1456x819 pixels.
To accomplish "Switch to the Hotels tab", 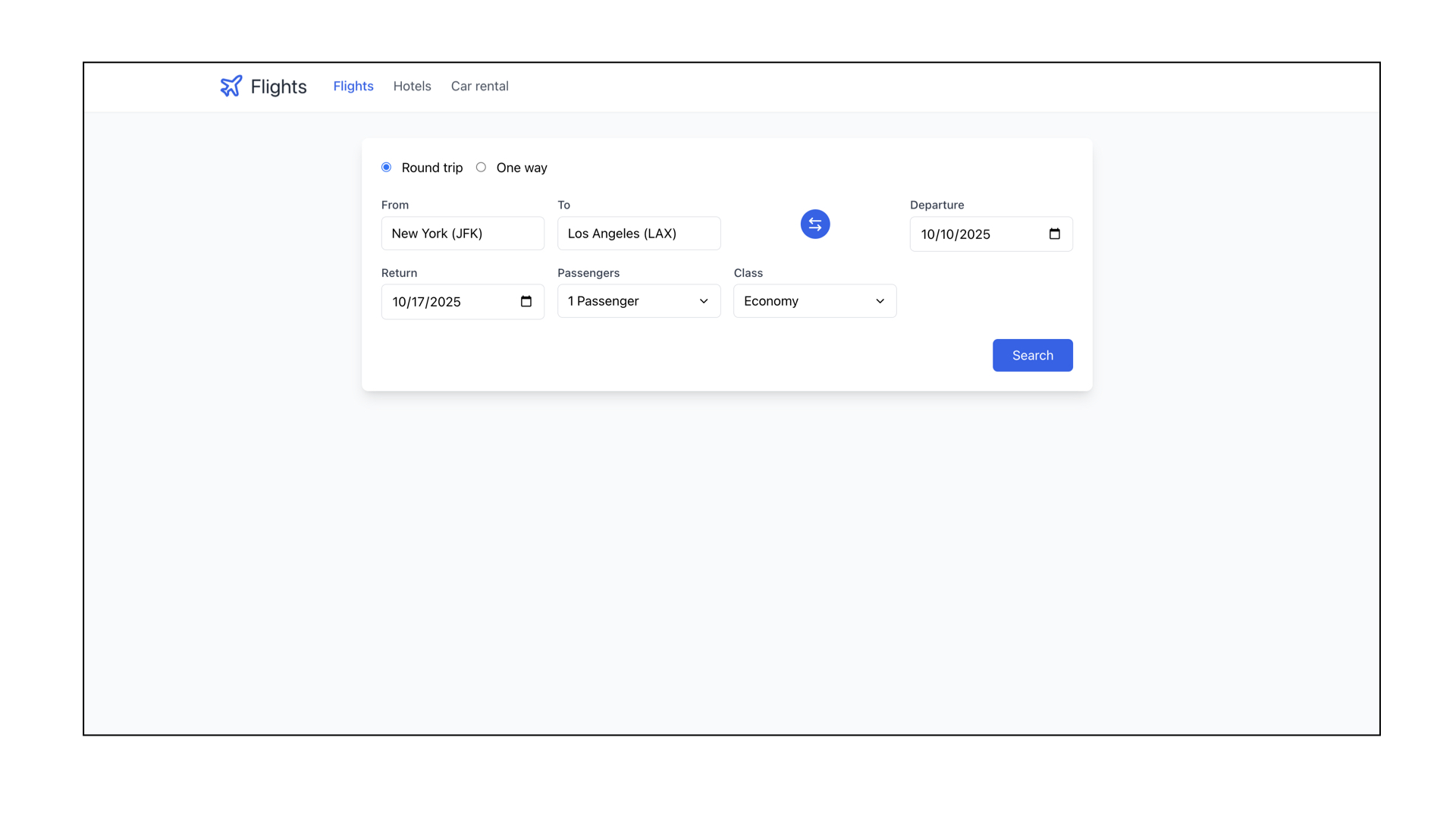I will [412, 86].
